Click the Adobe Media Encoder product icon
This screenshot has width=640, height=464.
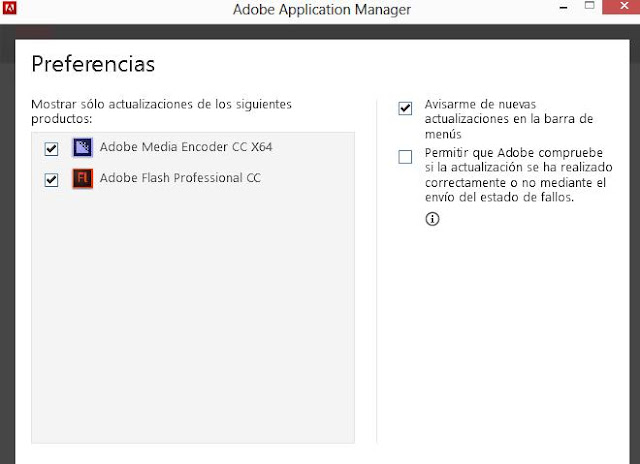[82, 148]
